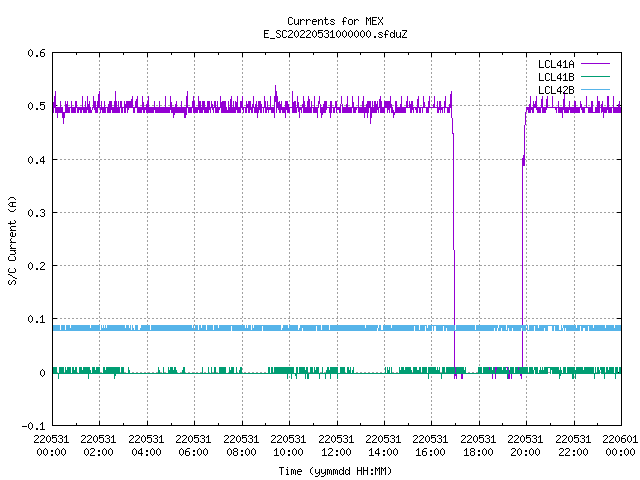Click the 220531 12:00 x-axis tick label
640x480 pixels.
336,446
